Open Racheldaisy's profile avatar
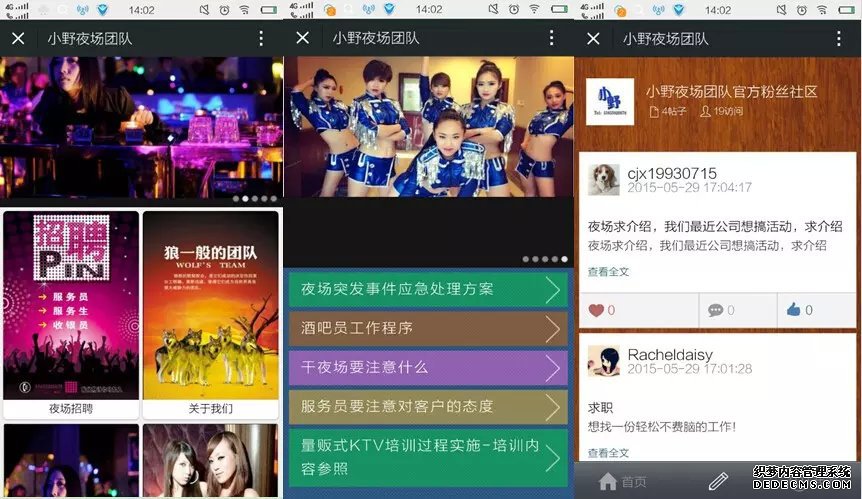 pos(604,361)
